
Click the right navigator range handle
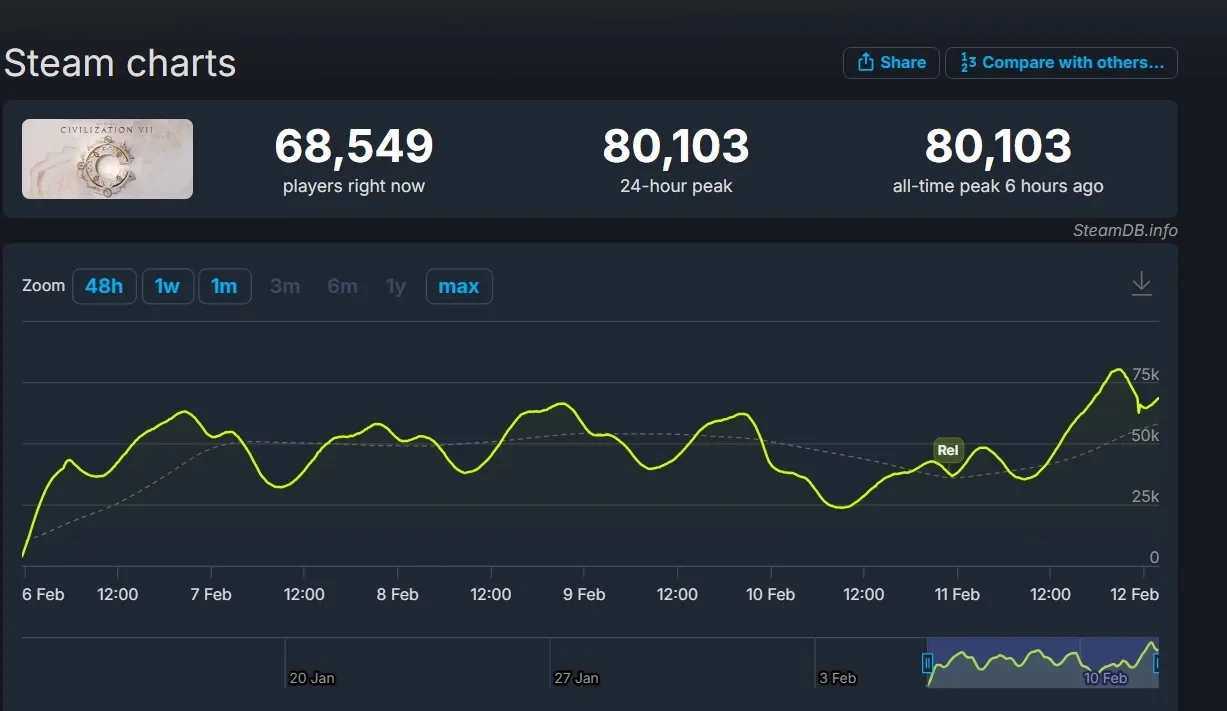point(1157,662)
